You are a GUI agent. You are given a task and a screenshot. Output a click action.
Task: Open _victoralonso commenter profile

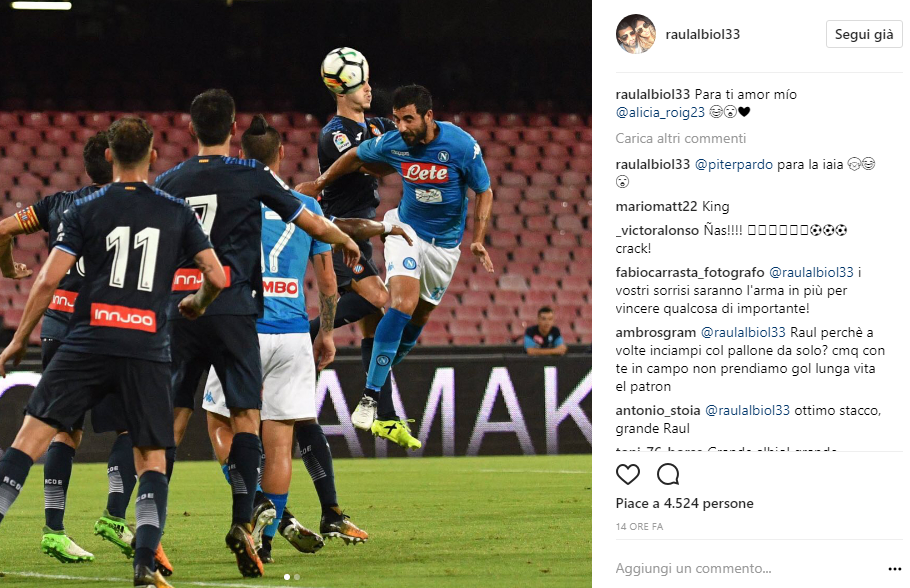[x=657, y=230]
